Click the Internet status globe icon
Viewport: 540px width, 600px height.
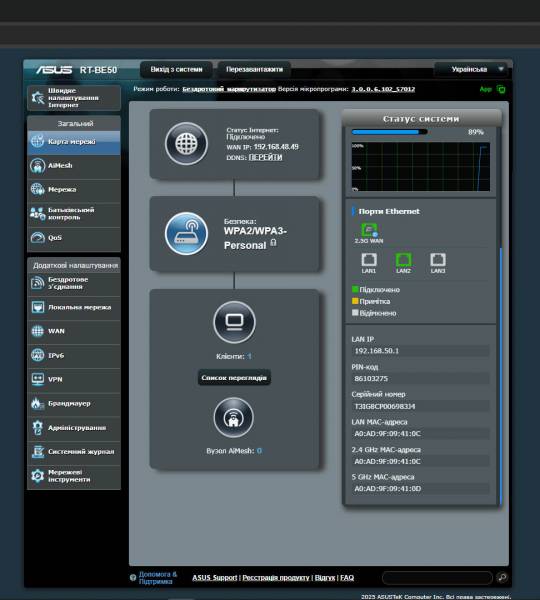[186, 144]
